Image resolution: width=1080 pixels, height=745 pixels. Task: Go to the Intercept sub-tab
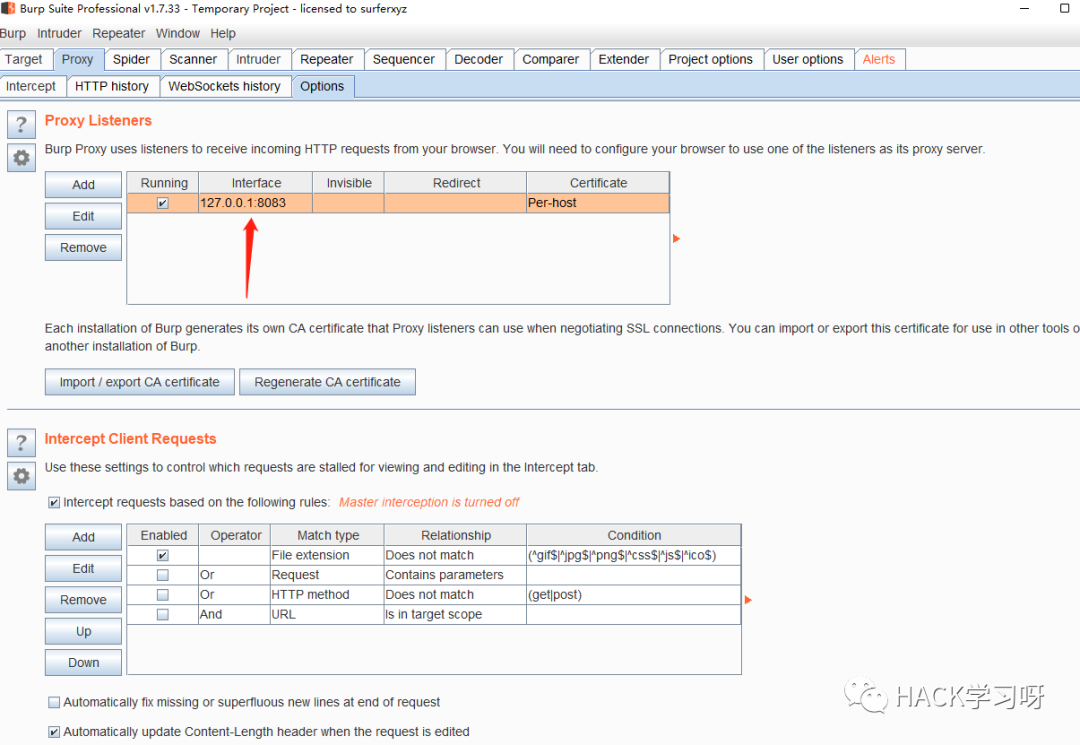point(31,86)
